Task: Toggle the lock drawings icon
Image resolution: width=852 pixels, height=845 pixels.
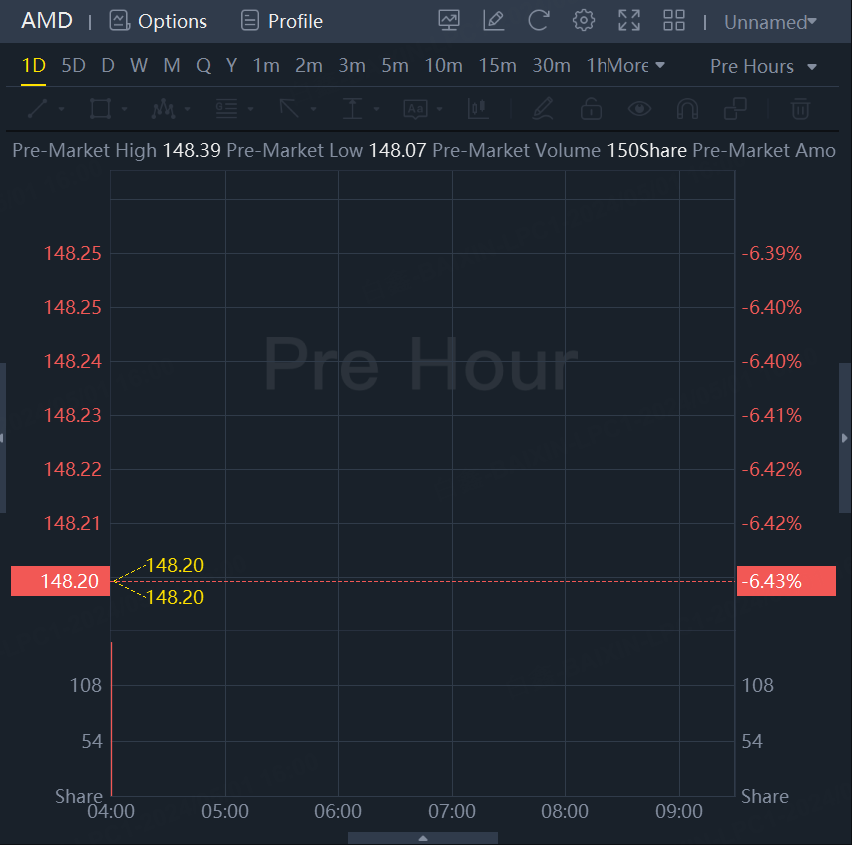Action: tap(591, 108)
